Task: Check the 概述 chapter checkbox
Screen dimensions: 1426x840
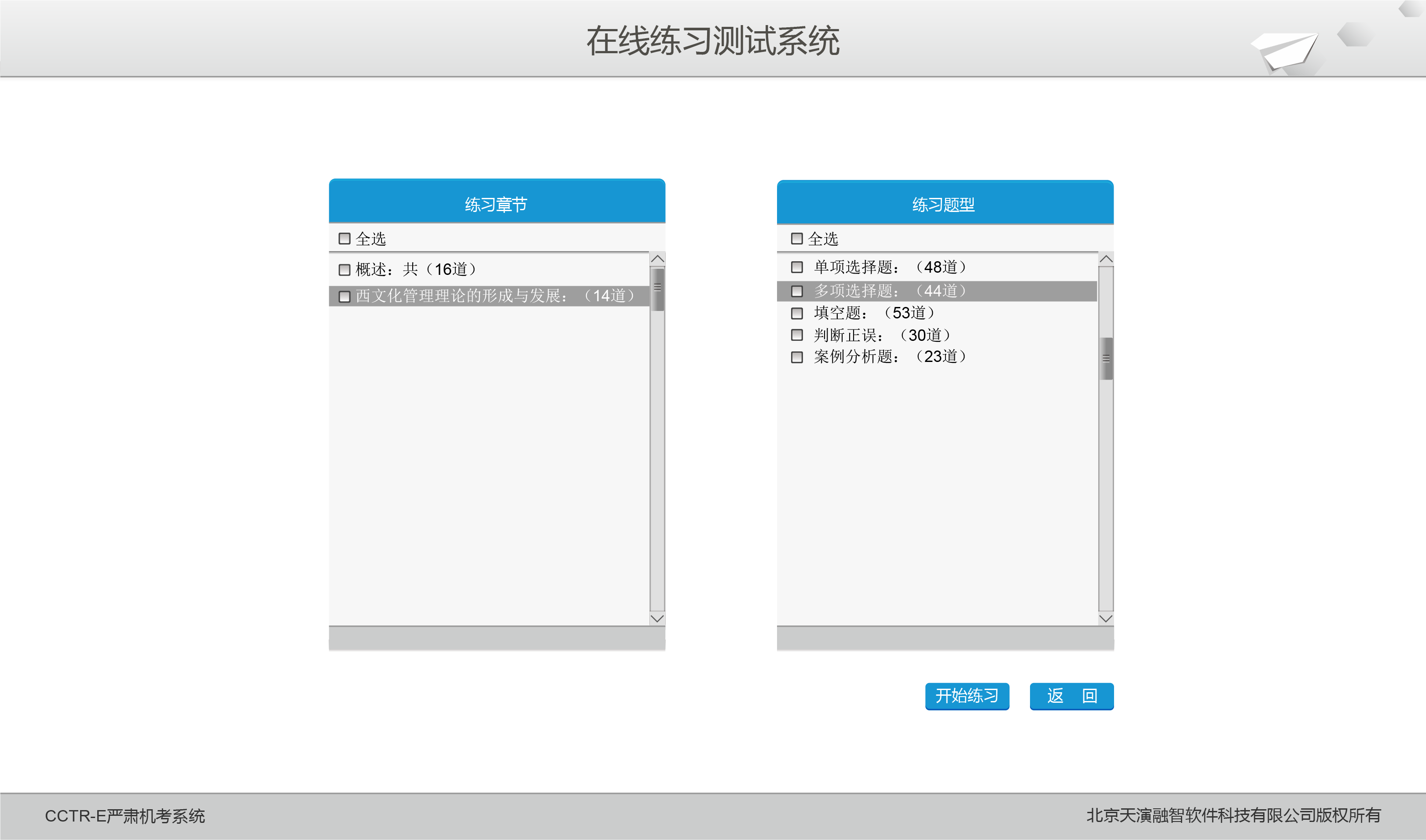Action: click(x=345, y=270)
